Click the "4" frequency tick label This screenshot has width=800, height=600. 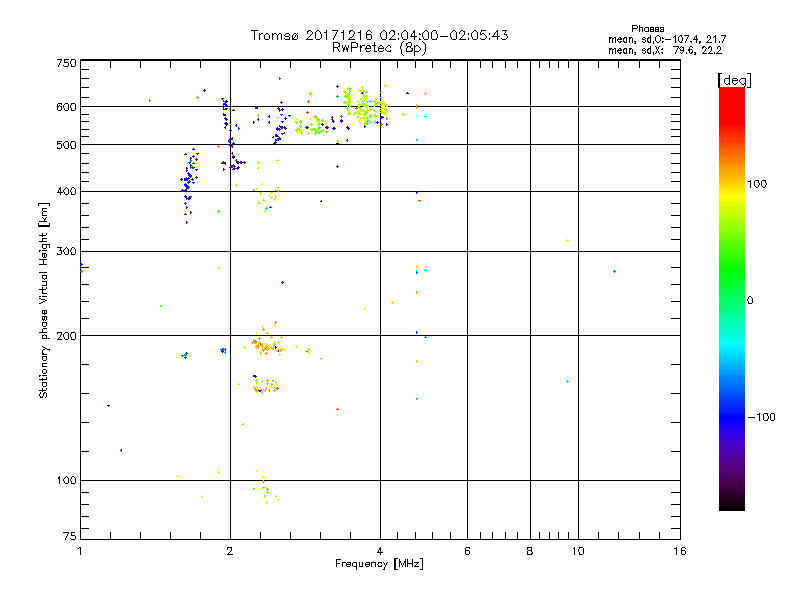tap(380, 551)
